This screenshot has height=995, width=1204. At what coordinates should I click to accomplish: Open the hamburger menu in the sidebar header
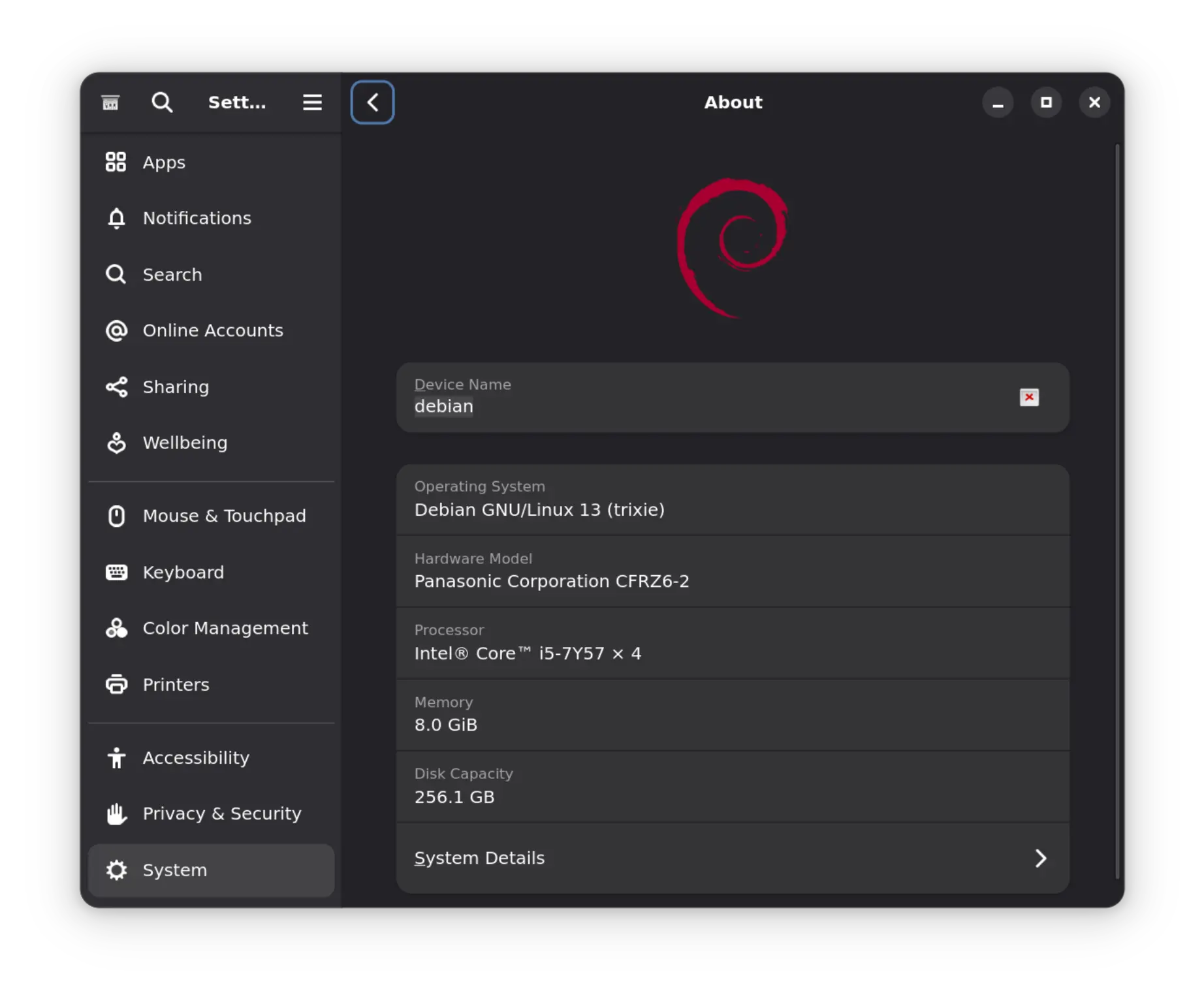point(312,102)
